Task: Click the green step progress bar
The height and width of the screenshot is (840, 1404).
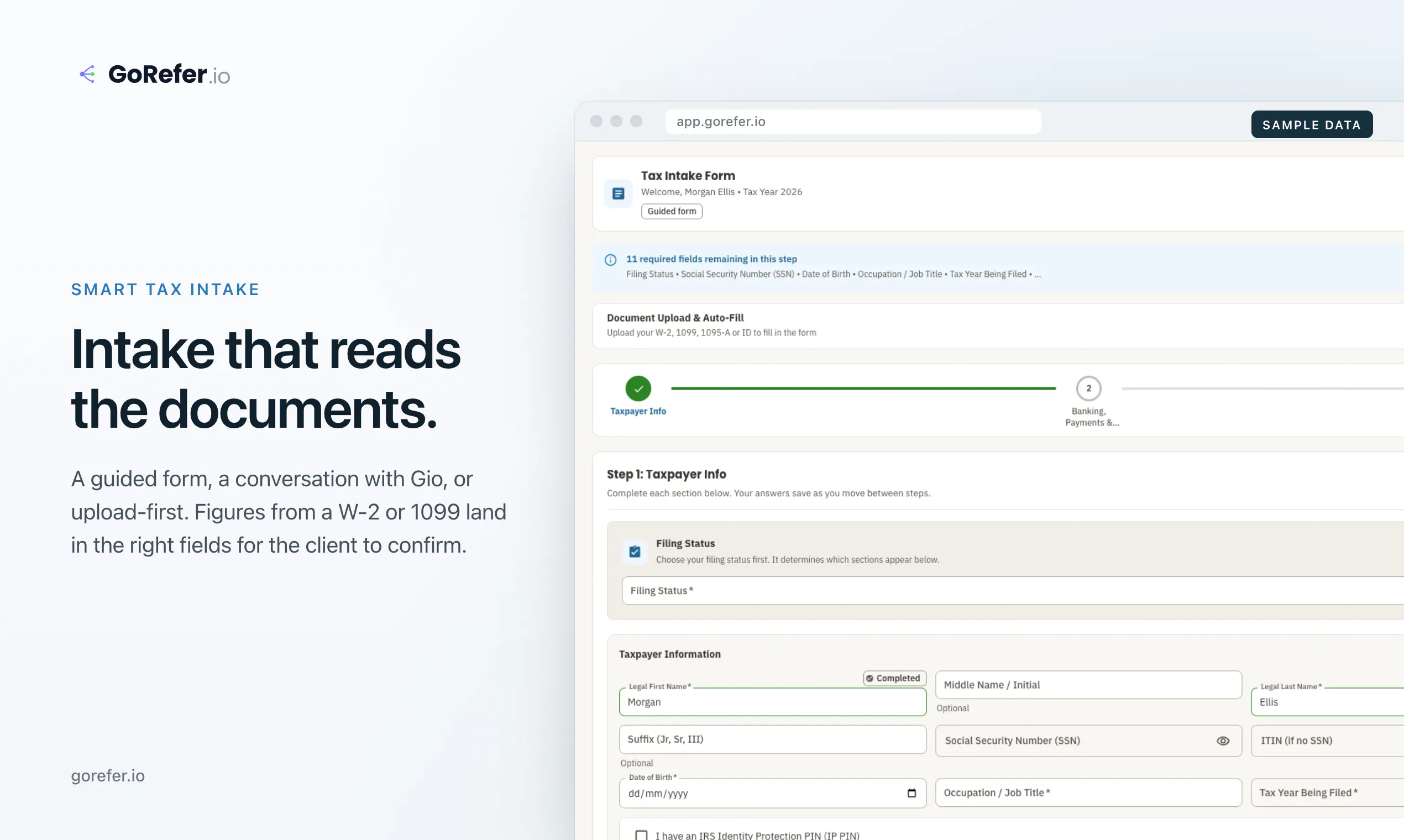Action: (863, 389)
